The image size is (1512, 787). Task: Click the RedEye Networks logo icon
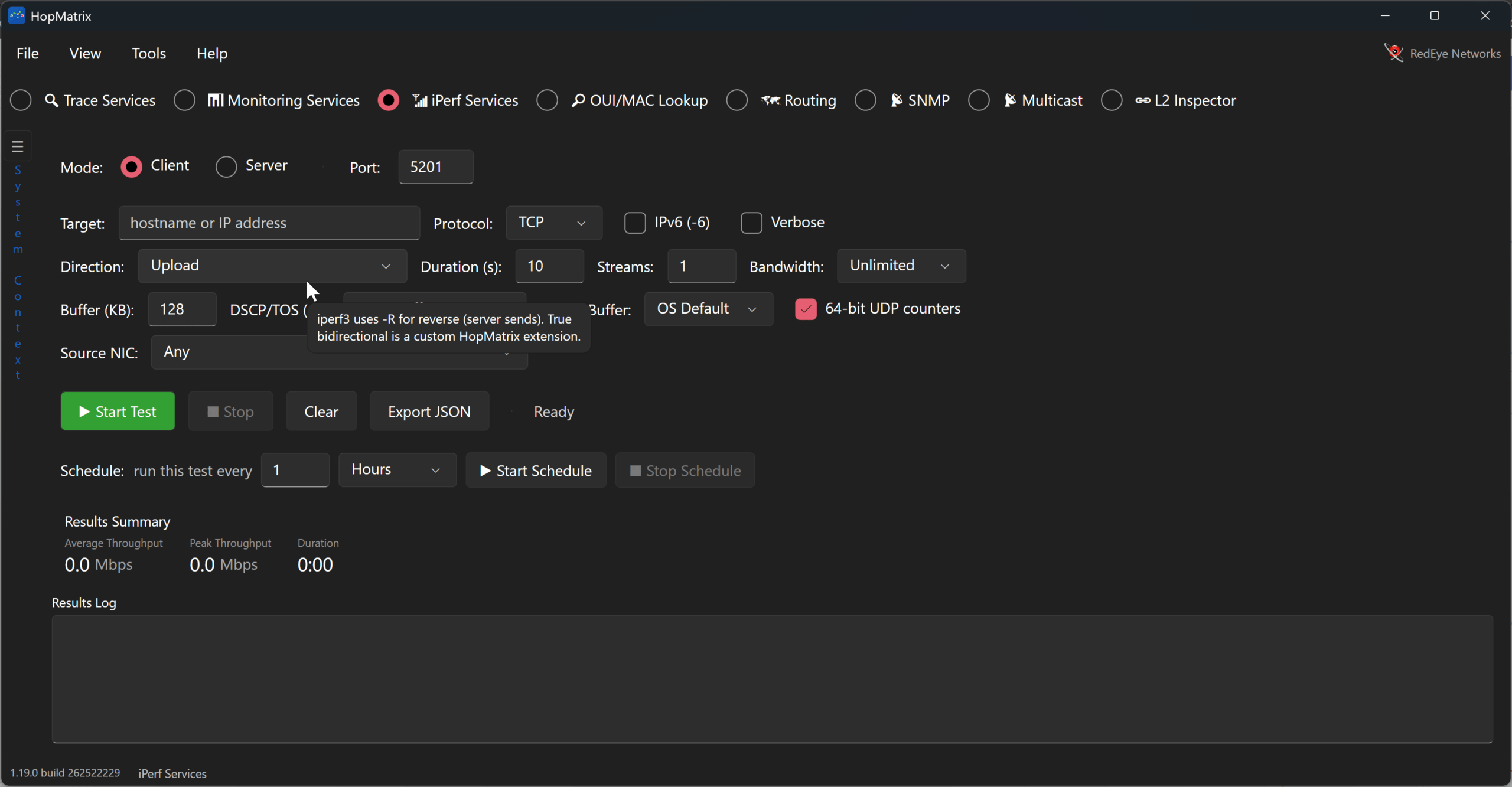[1394, 53]
